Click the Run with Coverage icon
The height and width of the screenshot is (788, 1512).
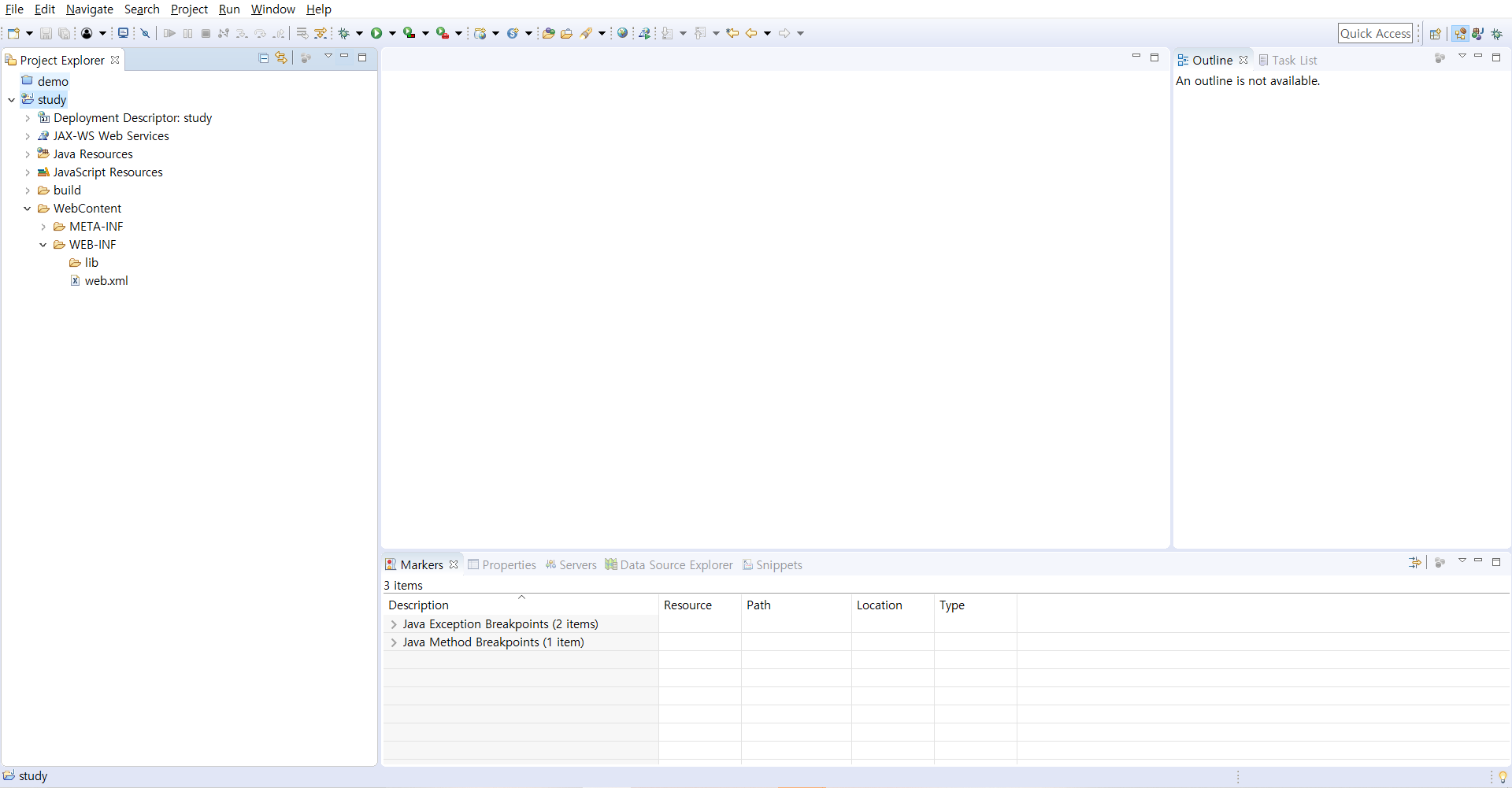coord(409,33)
